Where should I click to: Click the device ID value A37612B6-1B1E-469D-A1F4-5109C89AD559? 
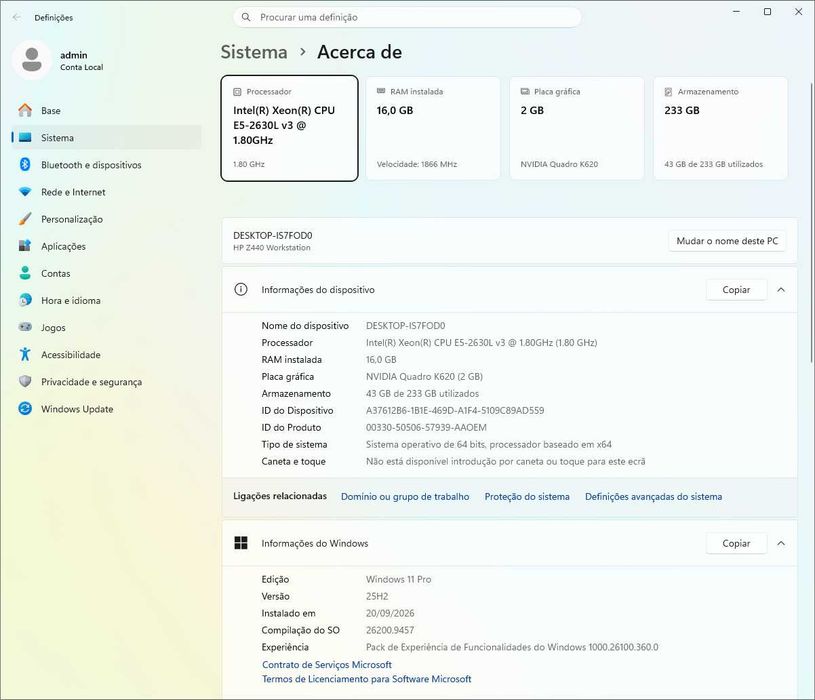point(455,411)
